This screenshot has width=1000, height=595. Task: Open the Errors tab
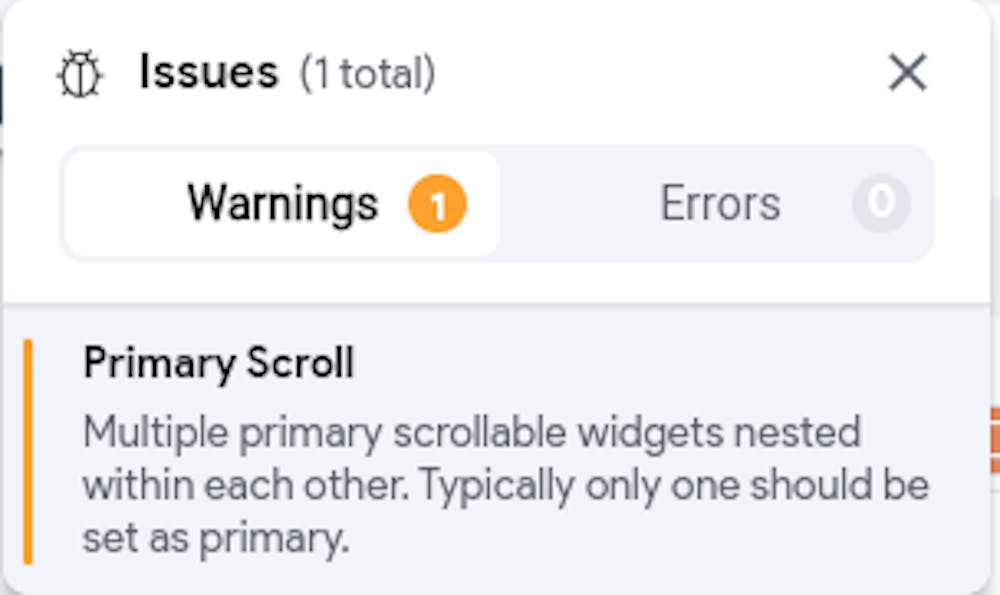[x=719, y=204]
